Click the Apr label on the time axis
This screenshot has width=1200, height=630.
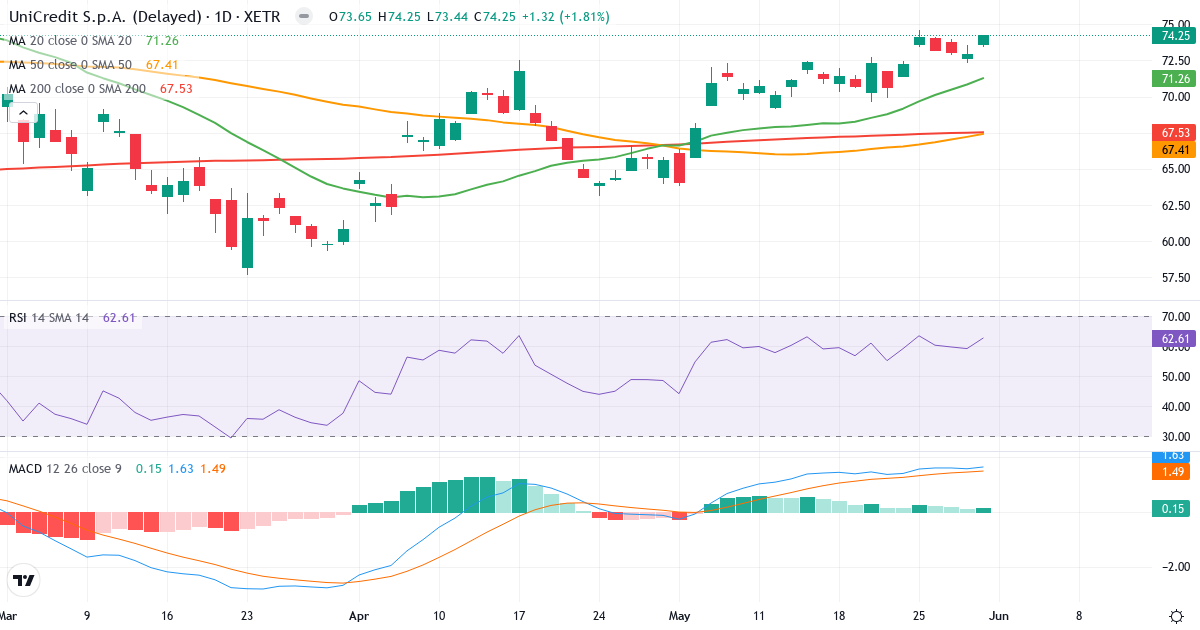[x=358, y=616]
